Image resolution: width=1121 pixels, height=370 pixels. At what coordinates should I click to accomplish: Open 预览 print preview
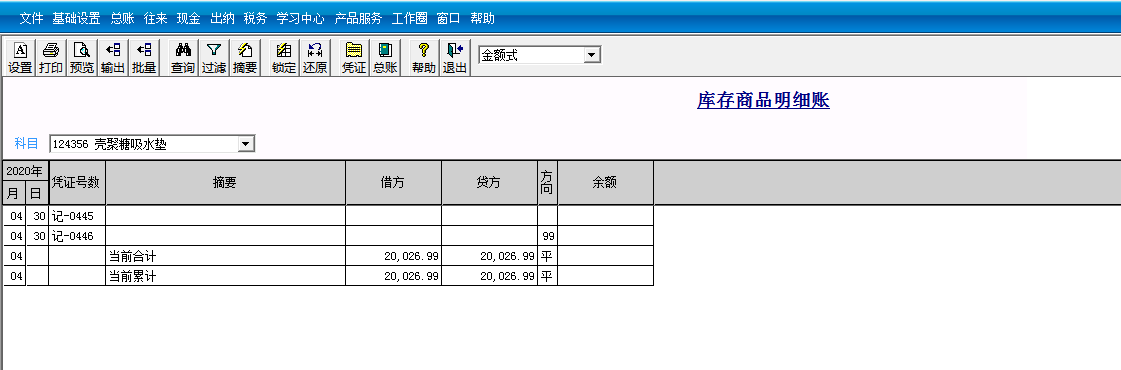[x=82, y=58]
